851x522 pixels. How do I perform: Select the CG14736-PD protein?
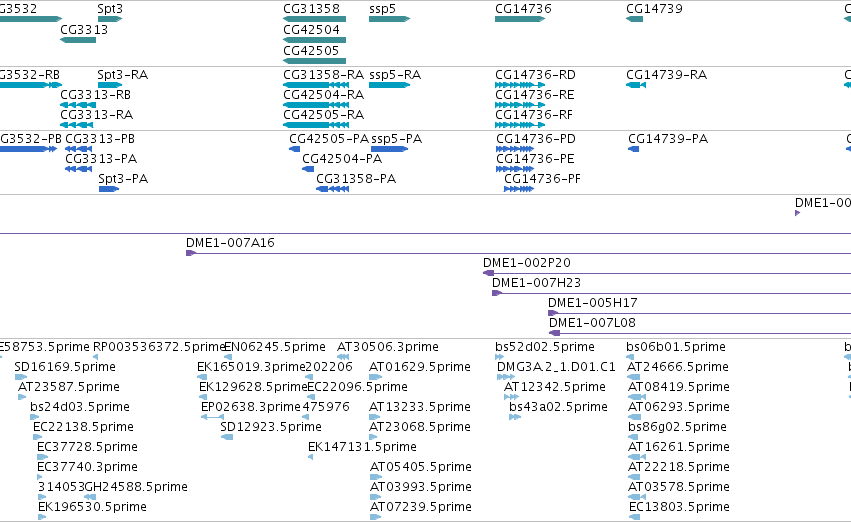pos(515,149)
